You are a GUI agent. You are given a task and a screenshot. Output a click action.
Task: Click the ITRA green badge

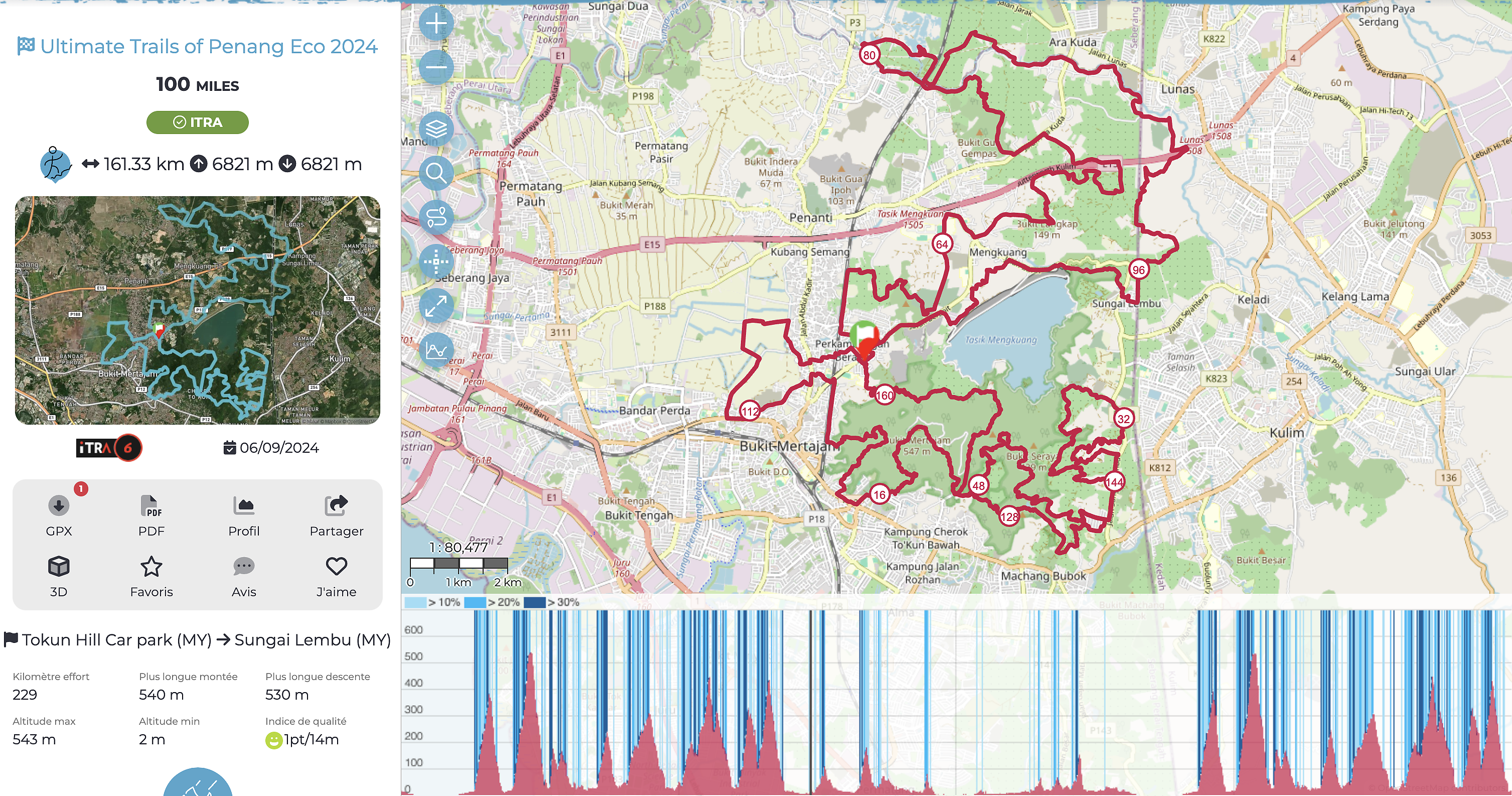pyautogui.click(x=197, y=122)
